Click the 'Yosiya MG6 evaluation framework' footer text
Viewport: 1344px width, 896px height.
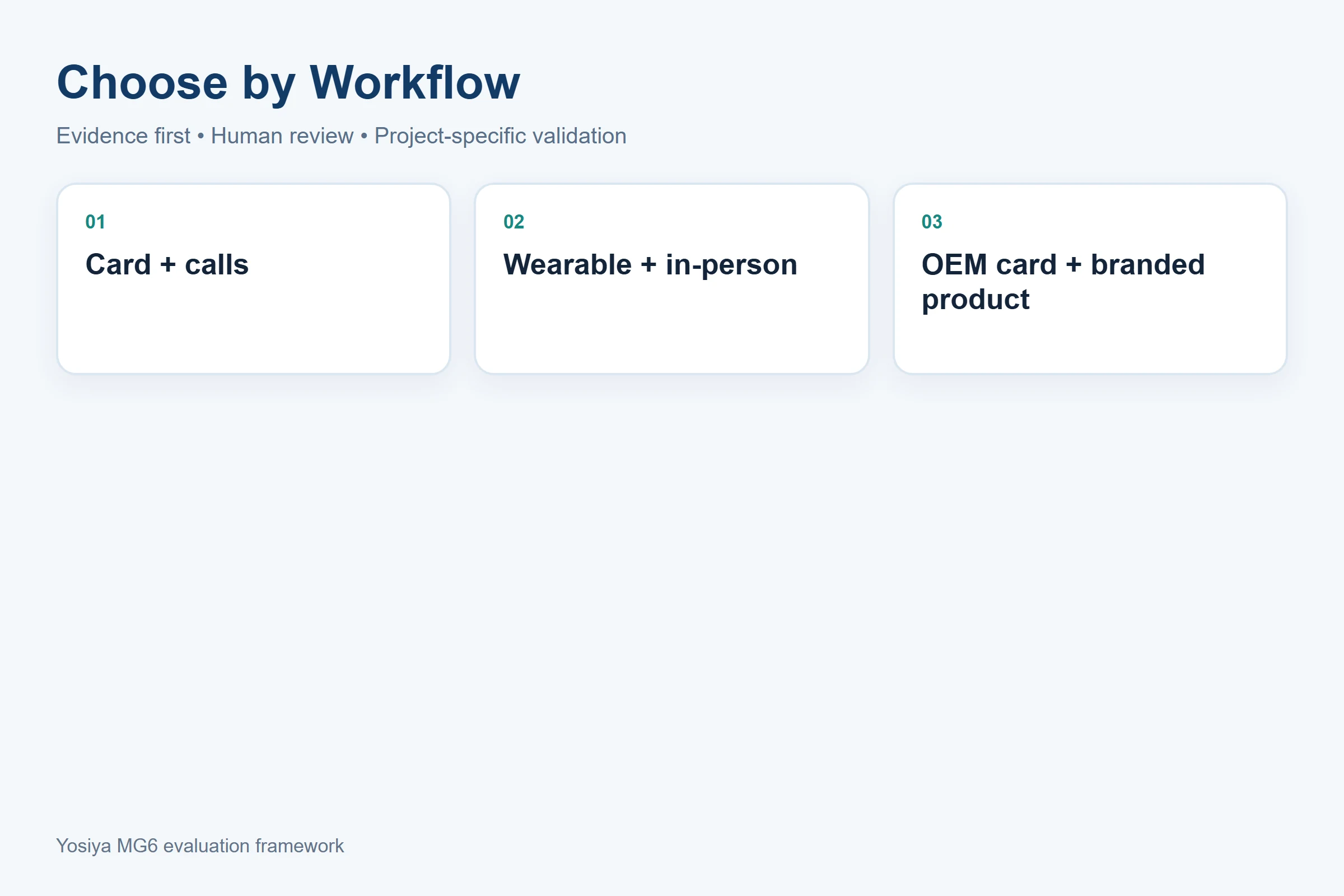(200, 846)
